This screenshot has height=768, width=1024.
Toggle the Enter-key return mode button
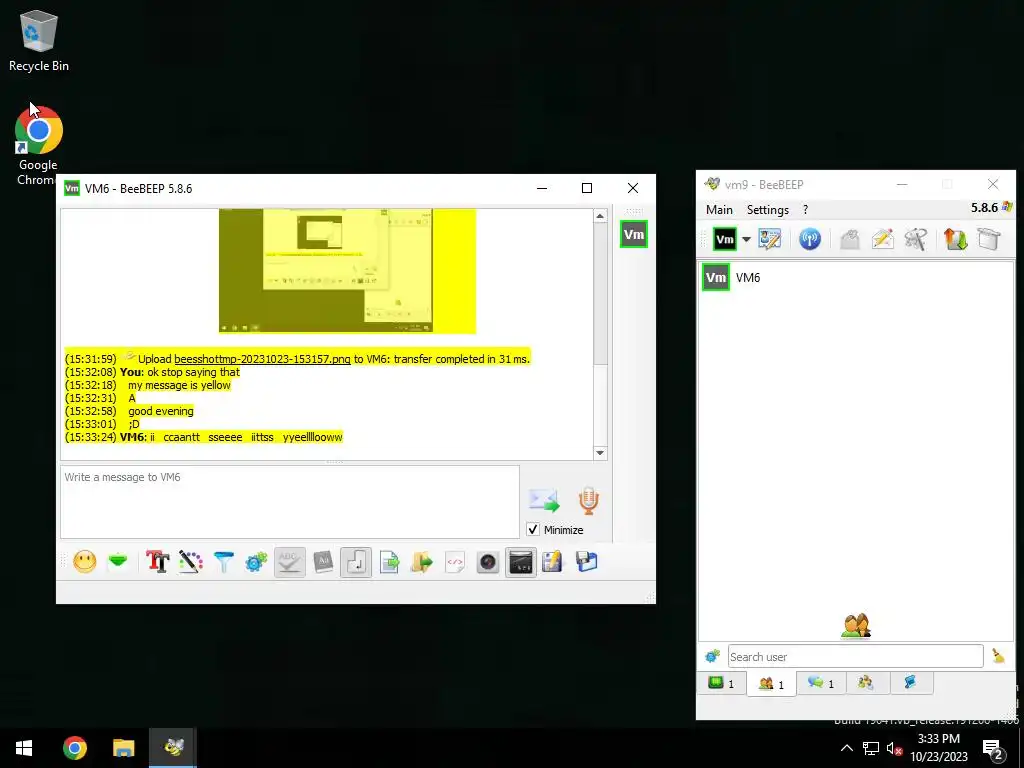point(356,562)
